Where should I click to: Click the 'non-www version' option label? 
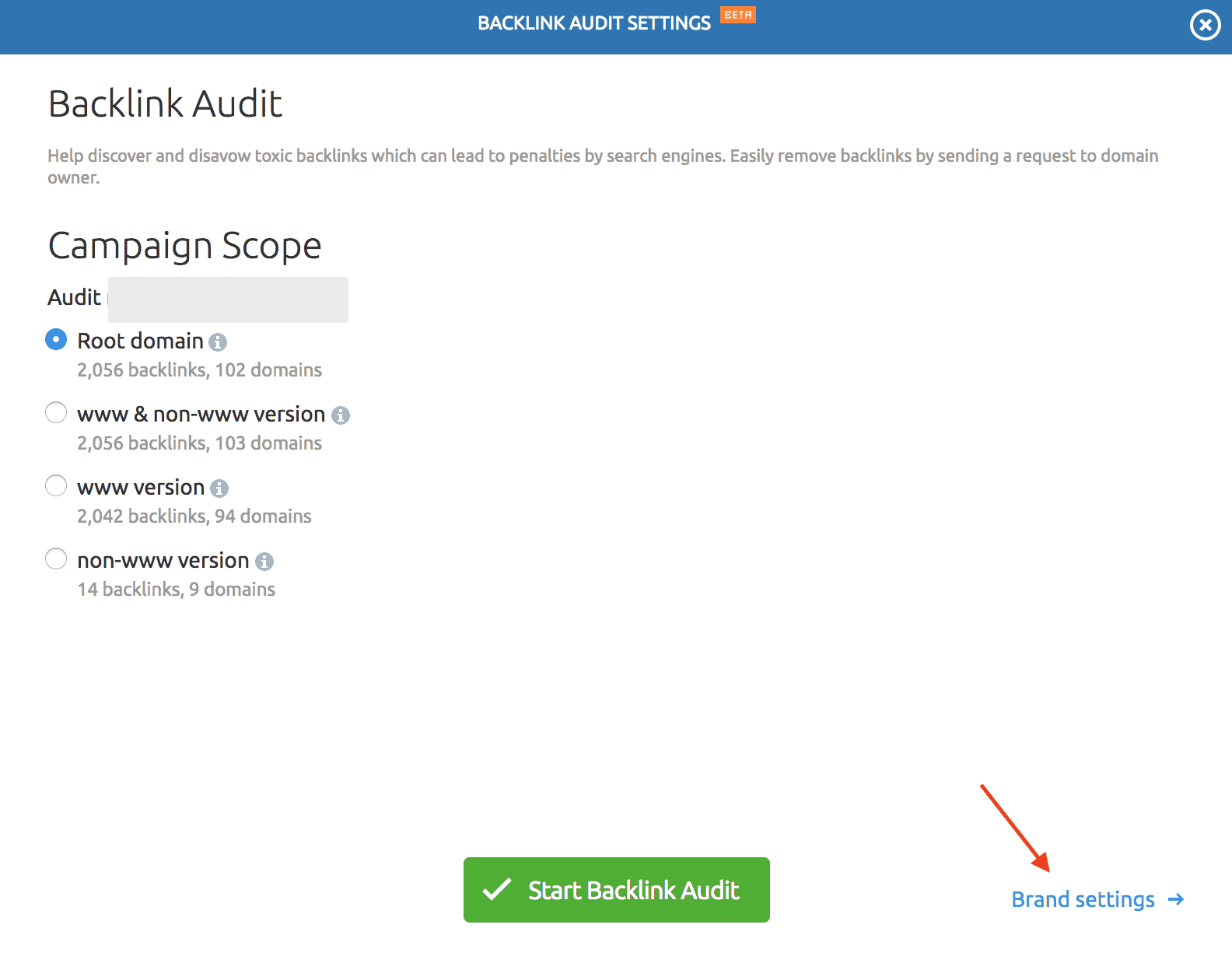coord(163,561)
